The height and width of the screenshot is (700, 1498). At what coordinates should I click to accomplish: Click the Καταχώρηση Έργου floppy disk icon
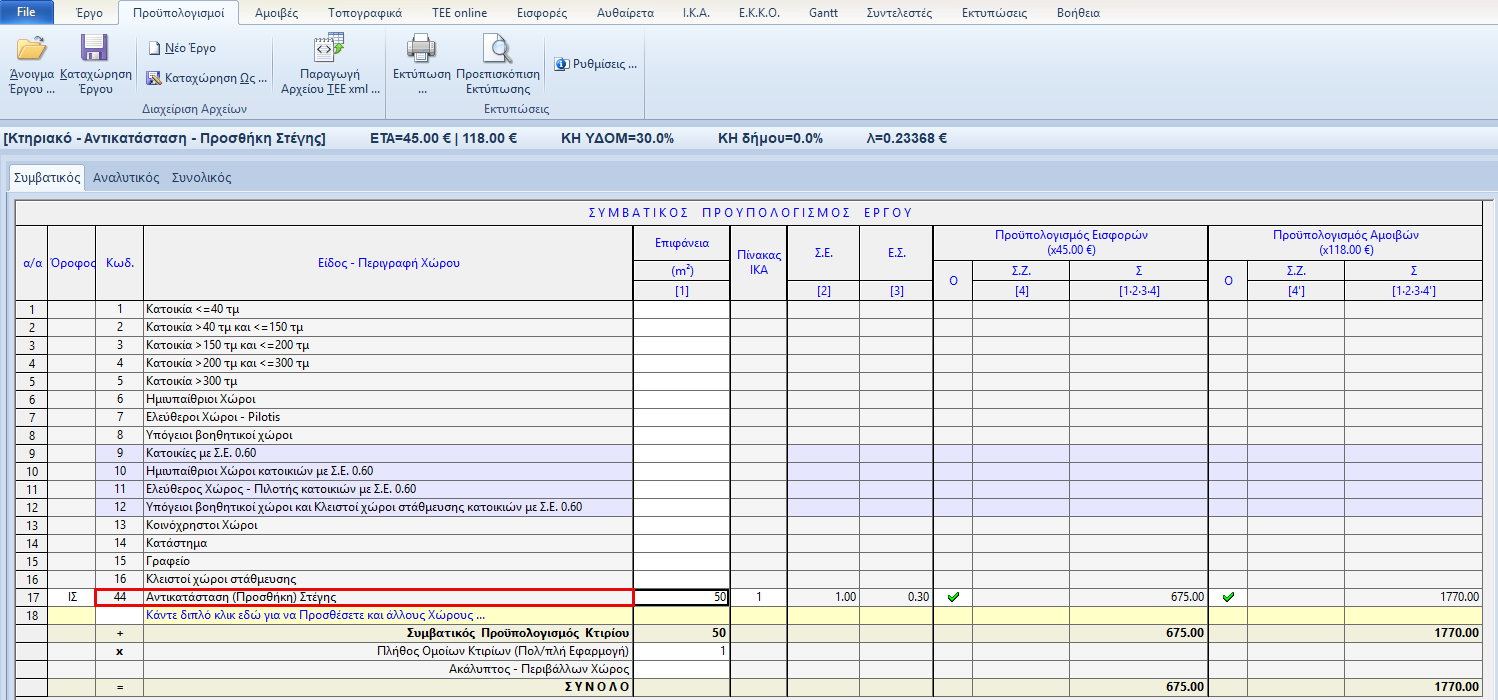point(95,49)
